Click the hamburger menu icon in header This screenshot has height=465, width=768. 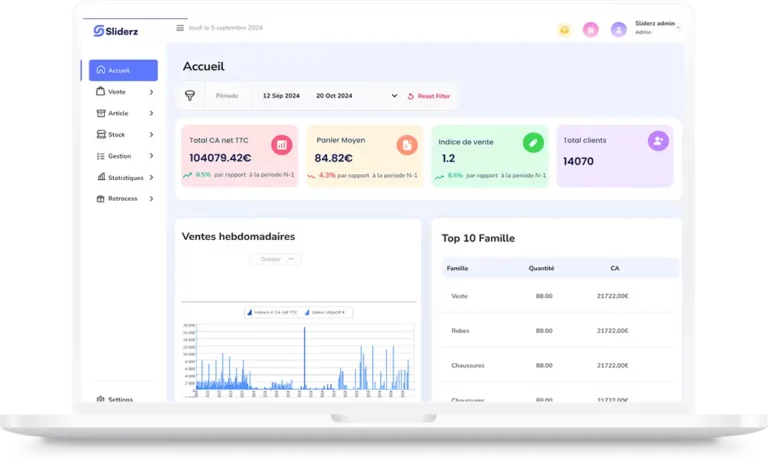180,28
